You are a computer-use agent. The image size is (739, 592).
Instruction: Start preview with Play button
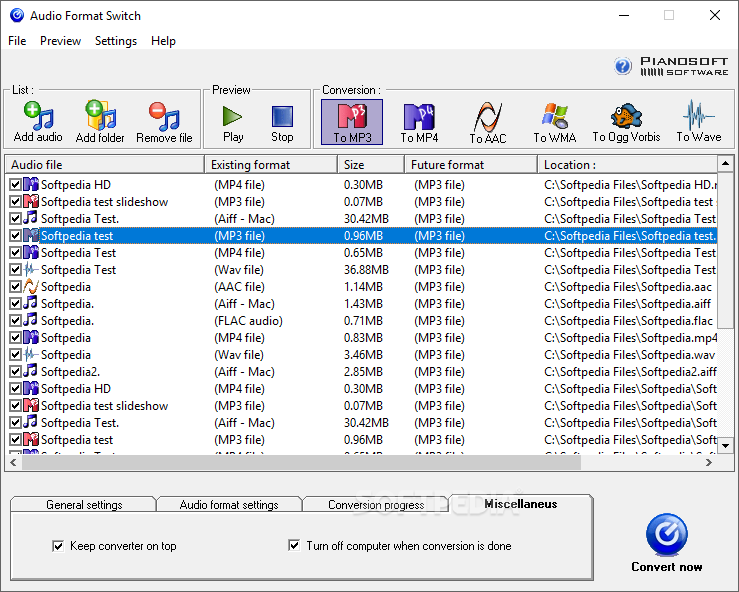pyautogui.click(x=232, y=116)
